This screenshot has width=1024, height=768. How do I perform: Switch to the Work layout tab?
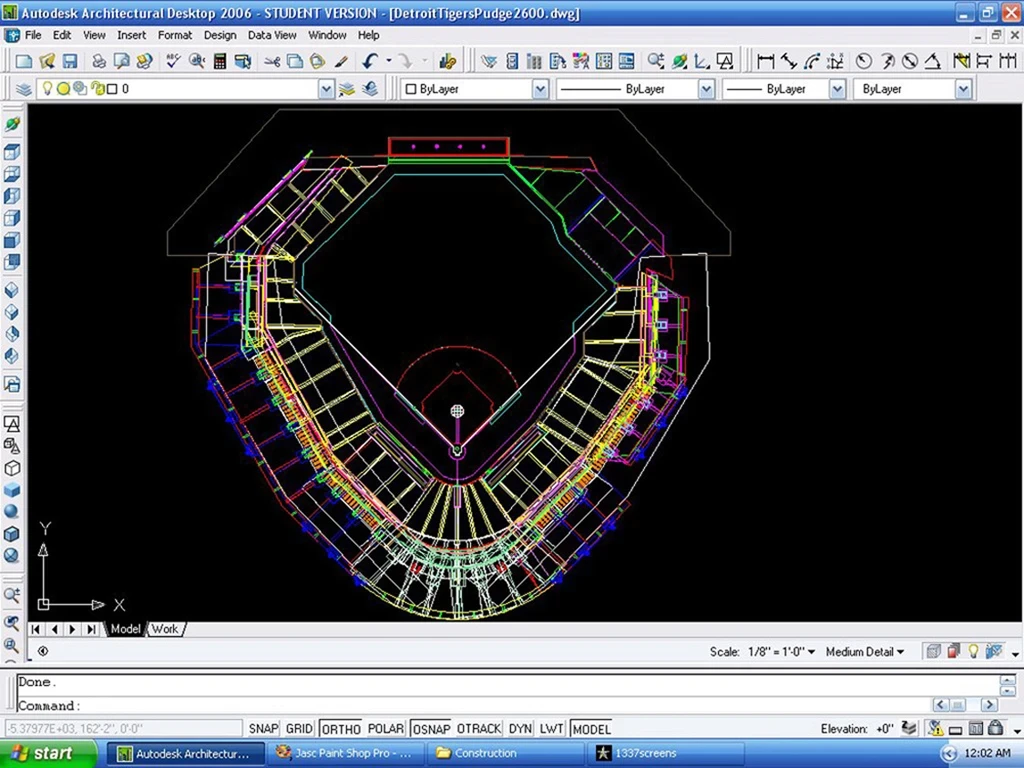click(x=165, y=629)
